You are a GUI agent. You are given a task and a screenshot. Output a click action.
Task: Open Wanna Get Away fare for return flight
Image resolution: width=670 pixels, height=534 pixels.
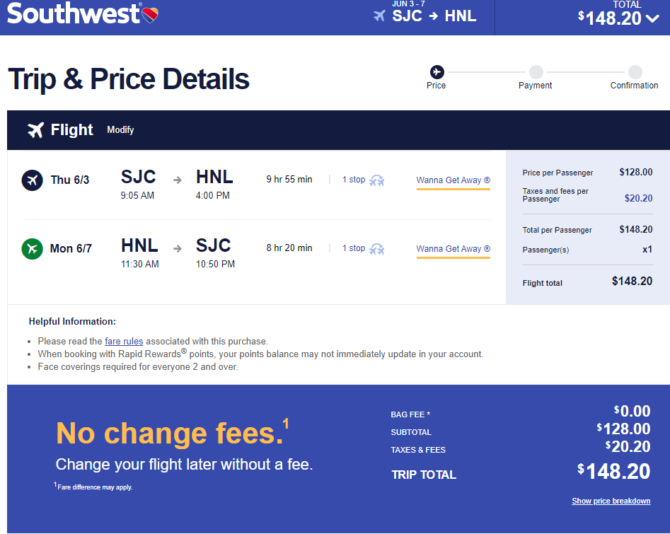453,249
